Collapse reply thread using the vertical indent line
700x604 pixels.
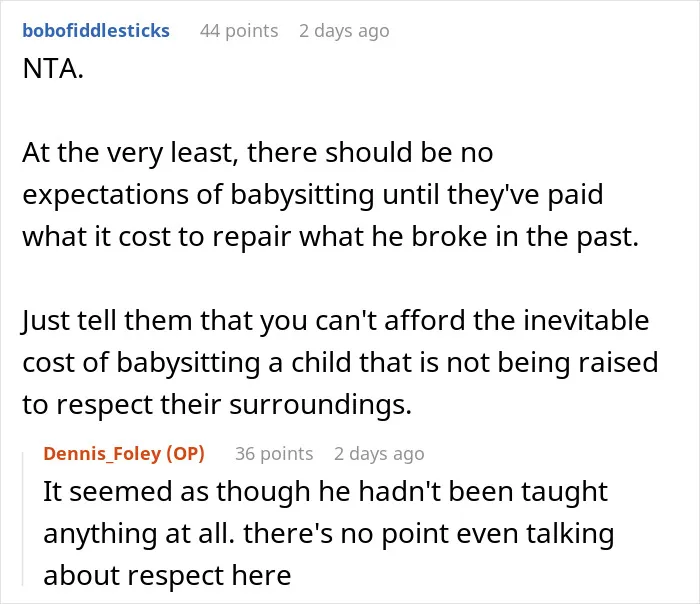pos(23,518)
